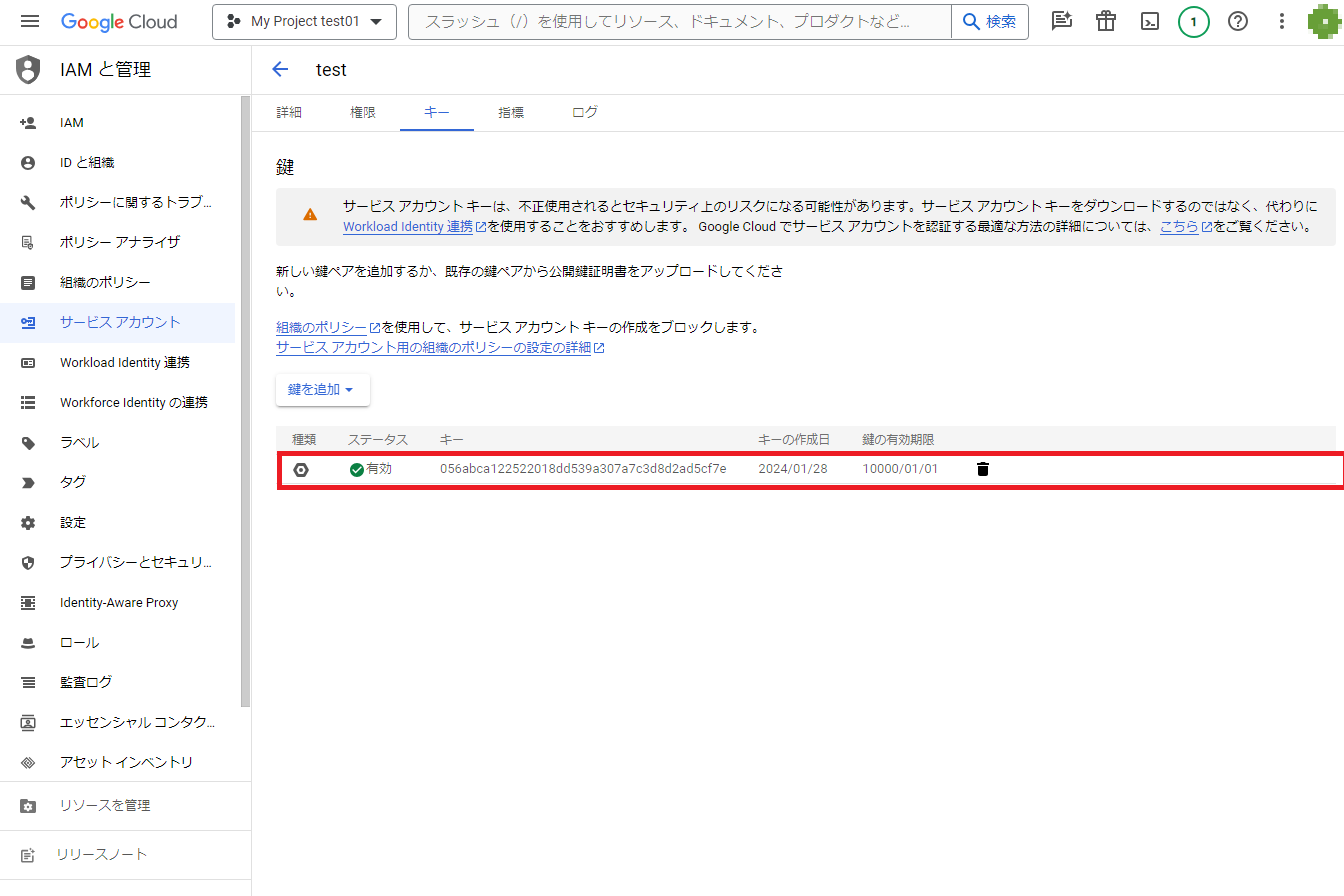Click the help question mark icon

[1238, 21]
